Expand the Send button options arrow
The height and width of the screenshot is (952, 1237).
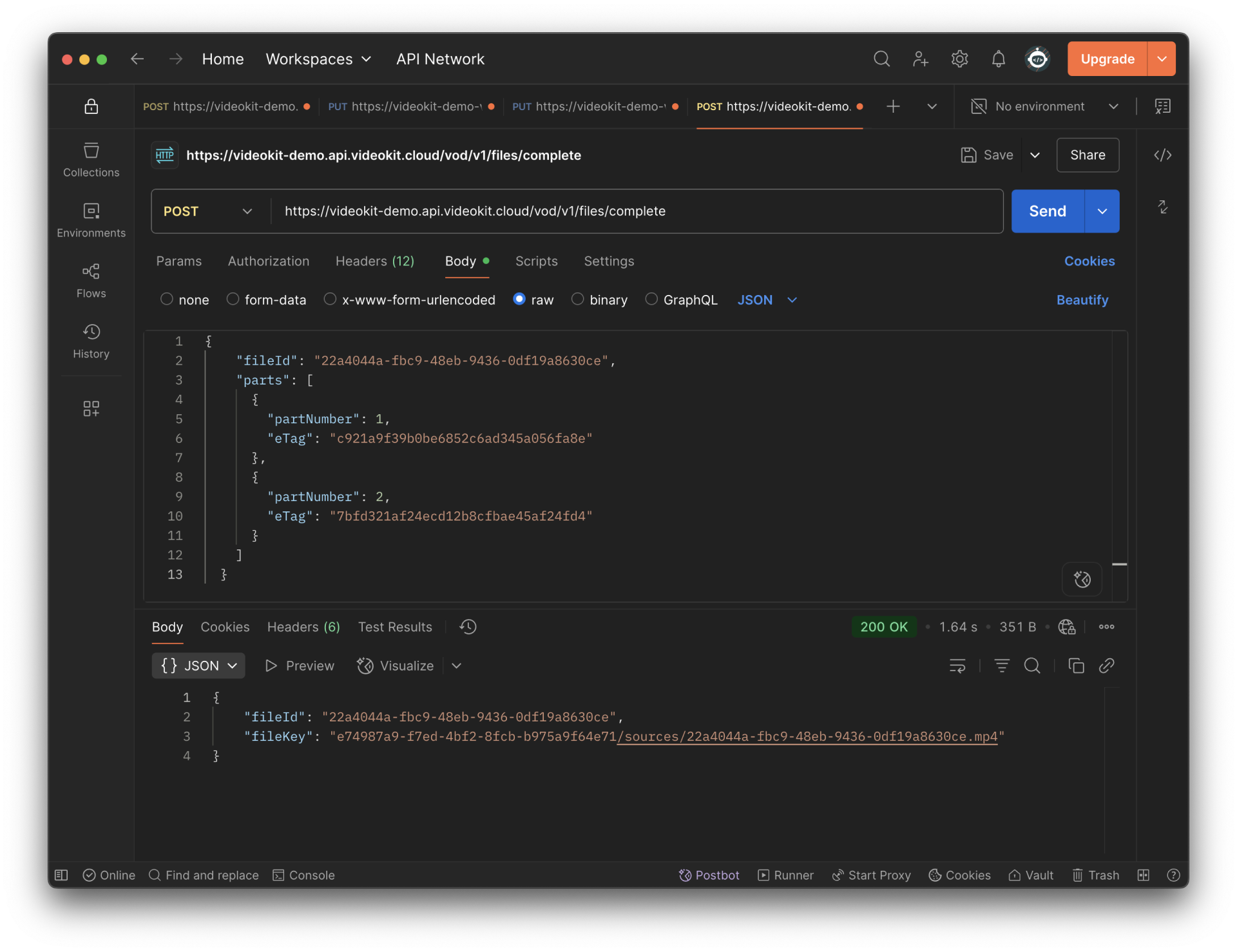click(x=1102, y=211)
